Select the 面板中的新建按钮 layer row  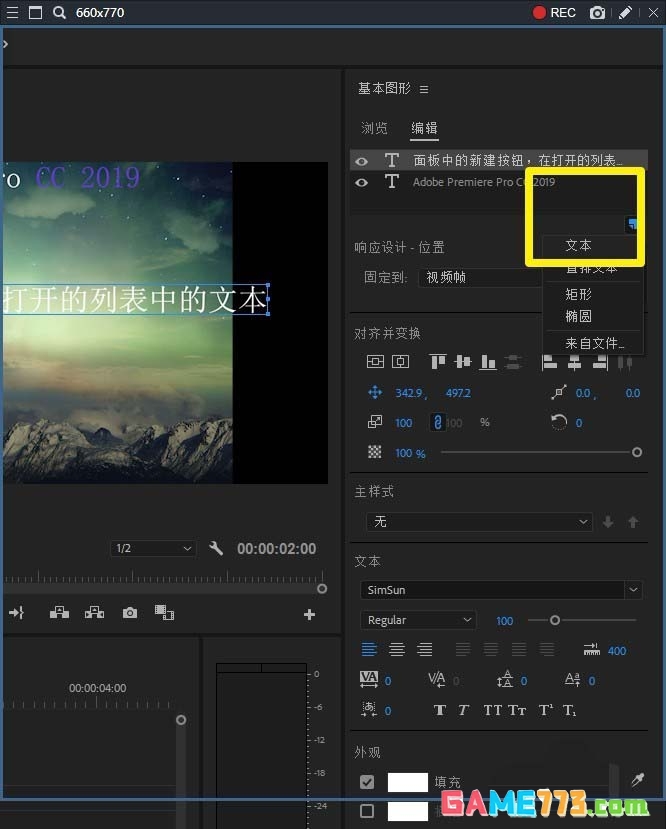pos(498,160)
